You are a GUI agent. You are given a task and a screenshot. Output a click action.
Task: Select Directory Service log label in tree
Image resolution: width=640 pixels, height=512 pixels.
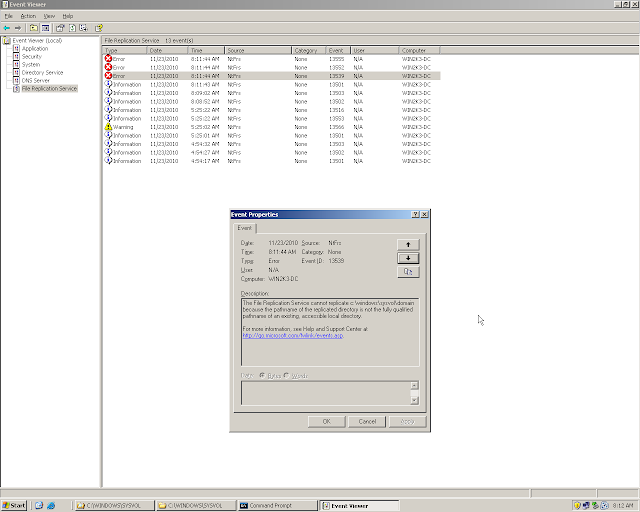coord(42,72)
